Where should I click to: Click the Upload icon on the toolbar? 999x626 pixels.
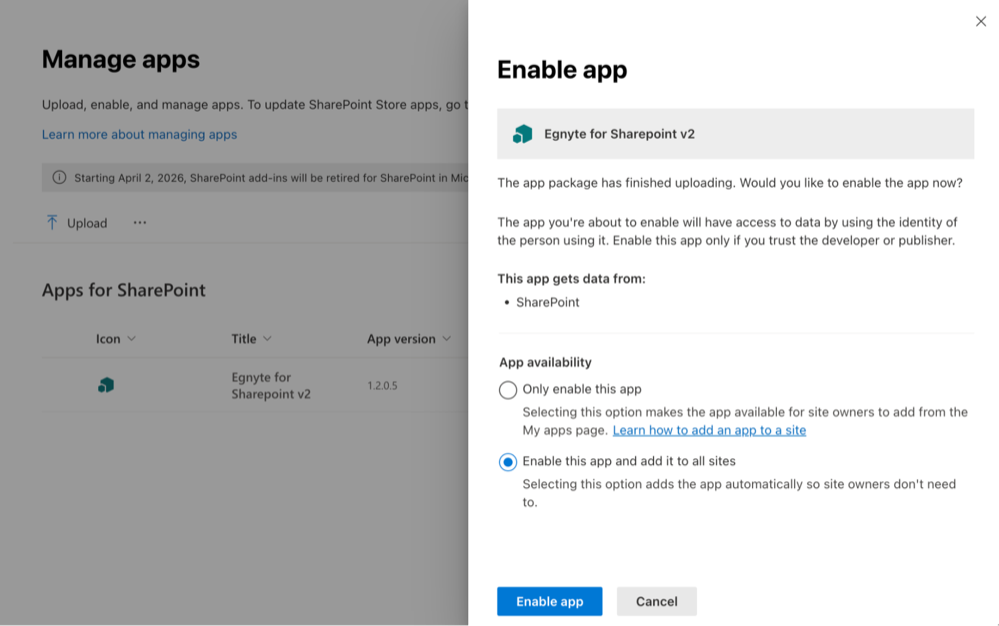pyautogui.click(x=51, y=222)
